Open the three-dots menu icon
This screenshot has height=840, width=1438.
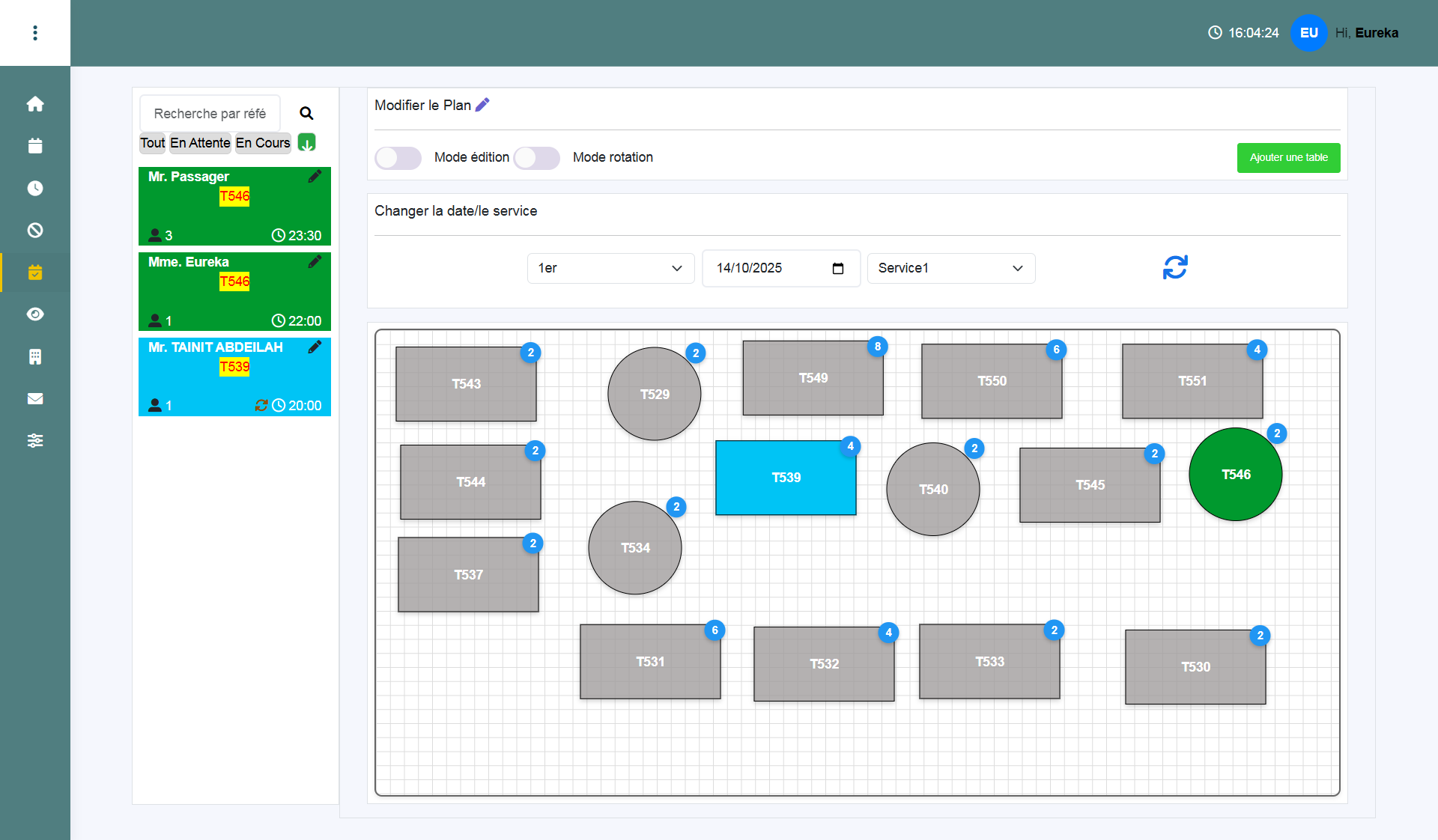coord(35,33)
